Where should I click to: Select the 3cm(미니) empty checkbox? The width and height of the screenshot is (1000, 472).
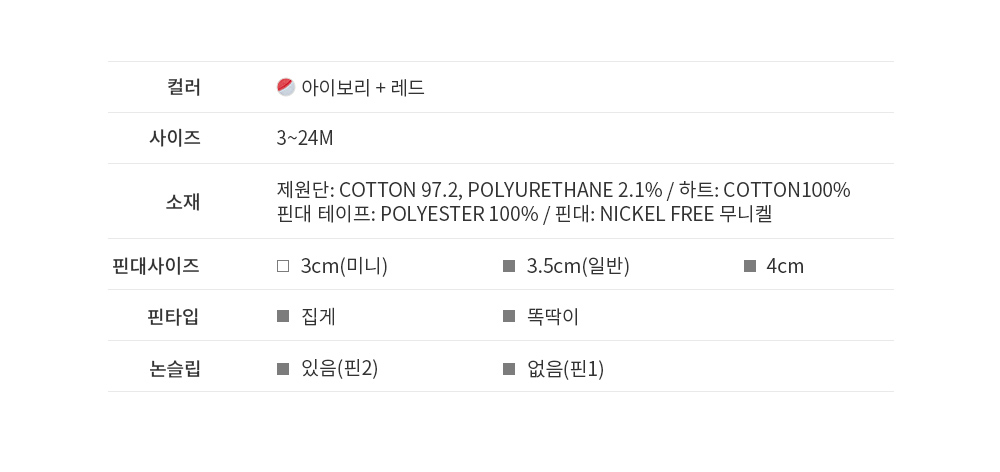(282, 266)
